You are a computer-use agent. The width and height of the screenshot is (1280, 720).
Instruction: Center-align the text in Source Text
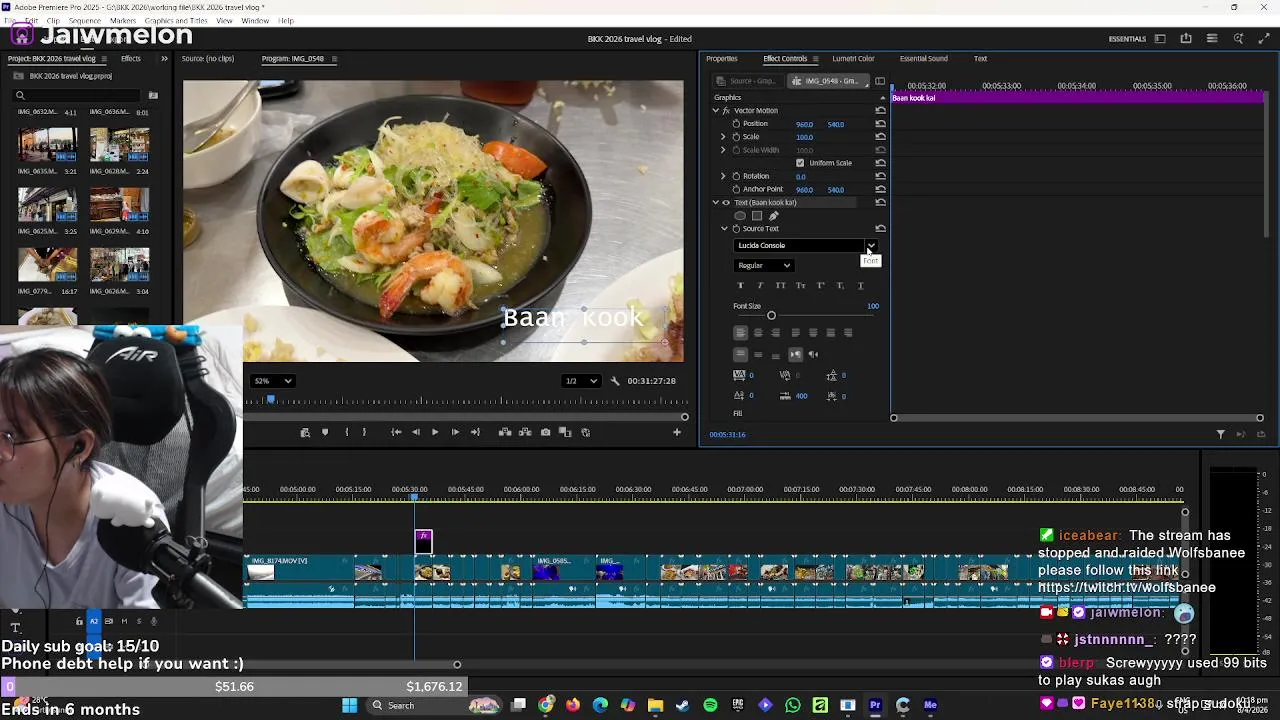pos(758,333)
